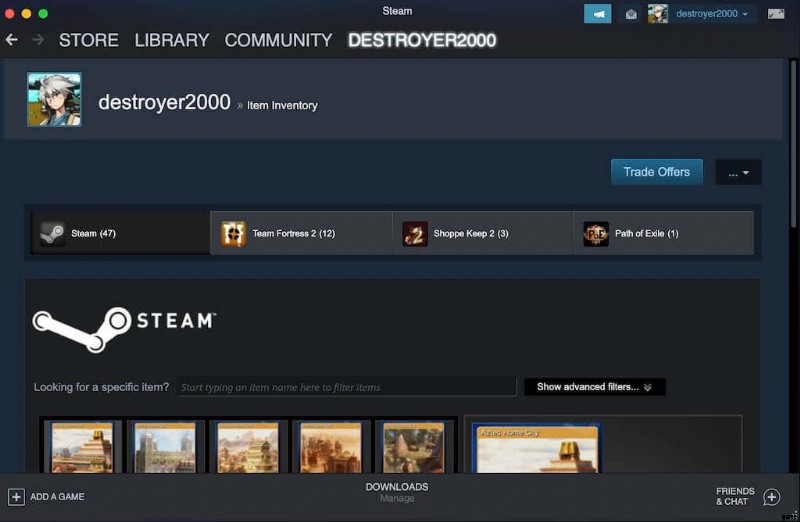
Task: Click the Team Fortress 2 game icon
Action: (x=234, y=234)
